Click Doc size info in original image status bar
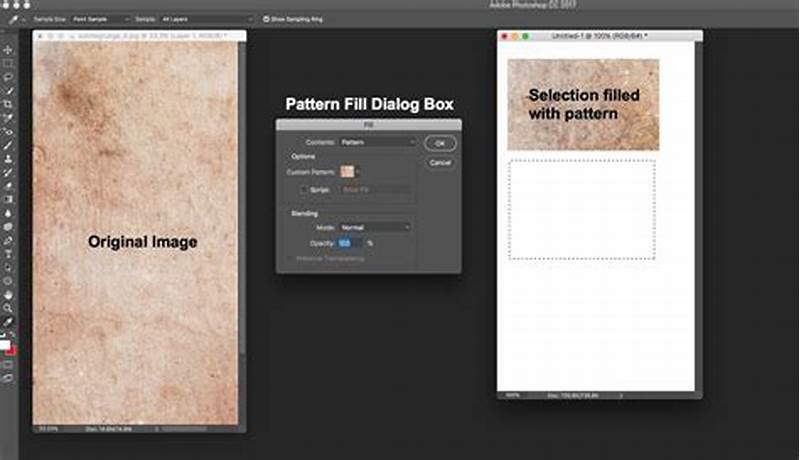This screenshot has width=800, height=460. click(x=108, y=429)
